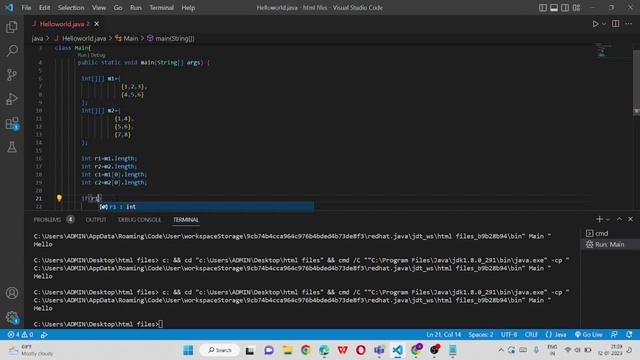Open the Testing flask view

click(12, 147)
